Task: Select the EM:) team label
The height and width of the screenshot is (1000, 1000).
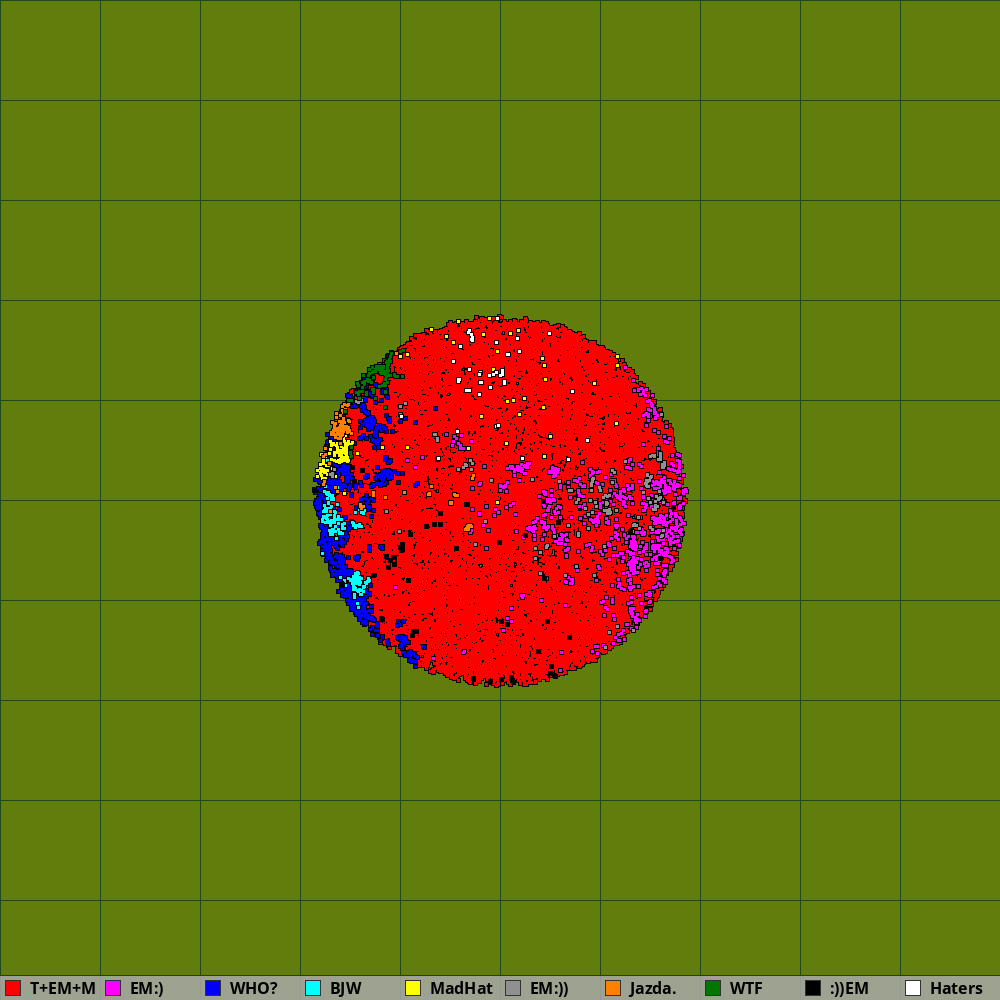Action: coord(147,988)
